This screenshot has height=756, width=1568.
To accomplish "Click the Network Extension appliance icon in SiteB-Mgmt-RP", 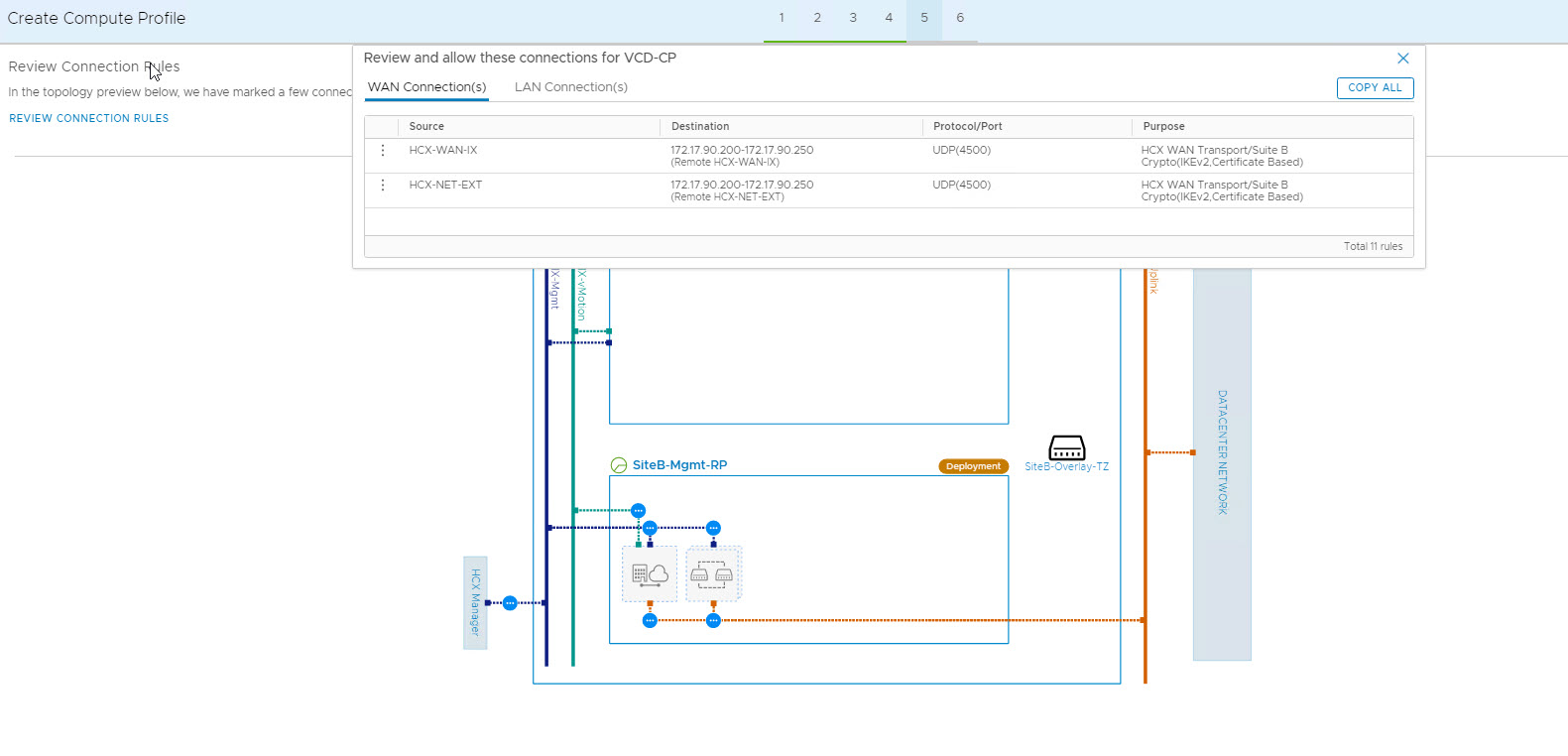I will 712,573.
